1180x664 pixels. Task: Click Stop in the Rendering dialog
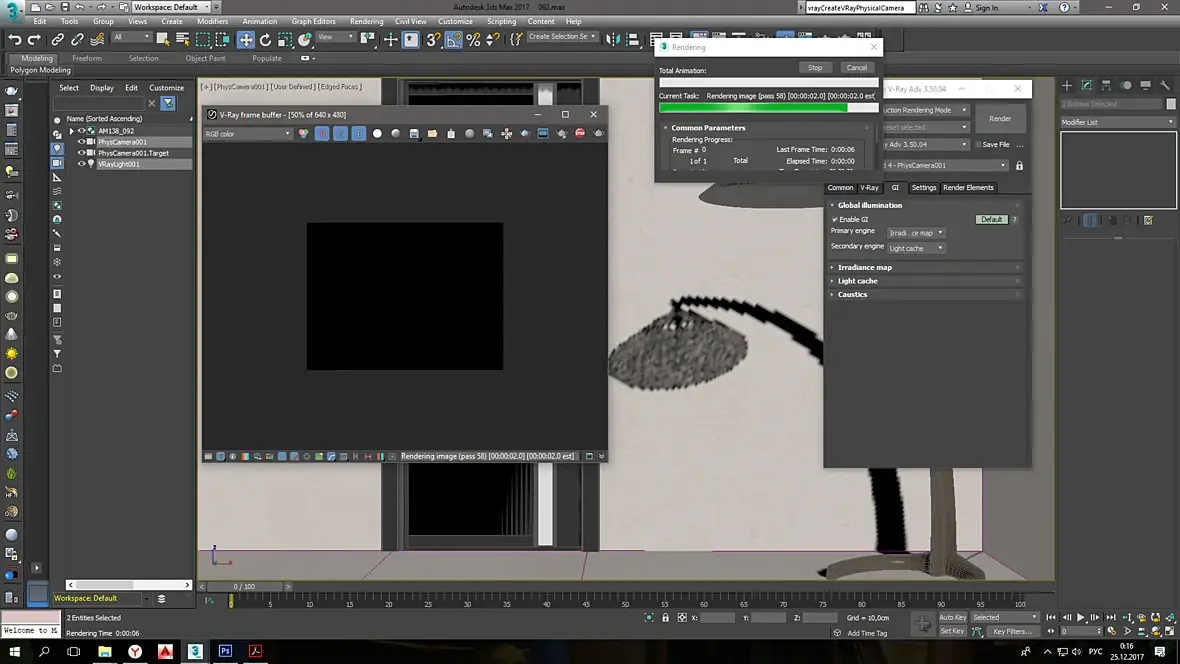[x=815, y=68]
